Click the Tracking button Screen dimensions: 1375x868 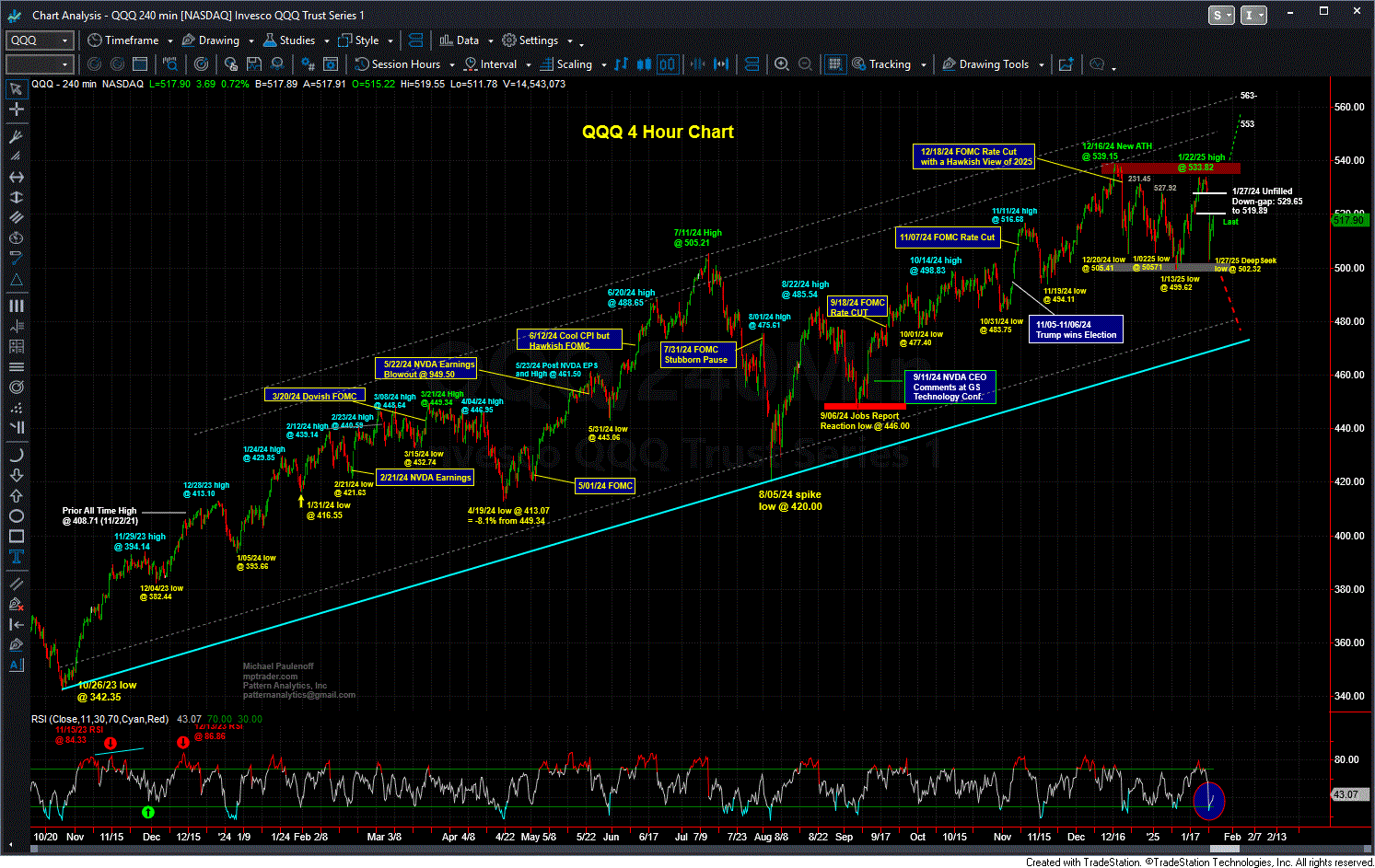[x=881, y=64]
